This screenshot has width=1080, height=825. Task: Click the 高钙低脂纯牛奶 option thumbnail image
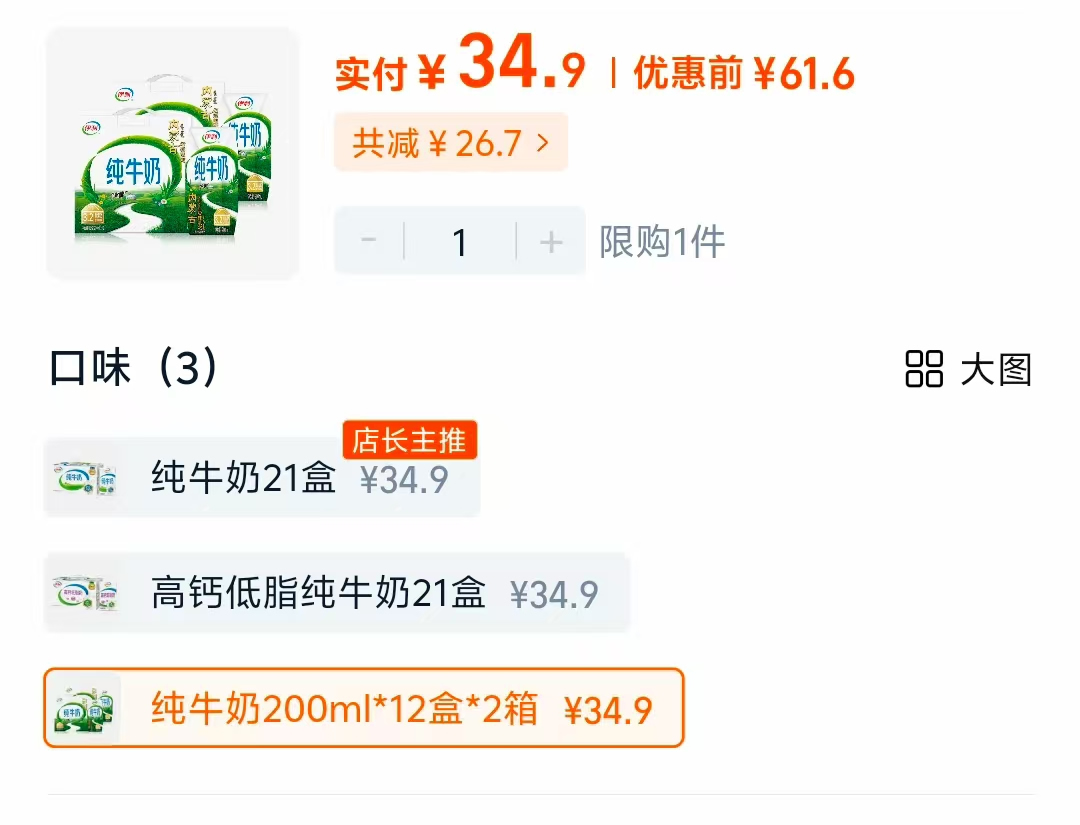click(x=84, y=593)
